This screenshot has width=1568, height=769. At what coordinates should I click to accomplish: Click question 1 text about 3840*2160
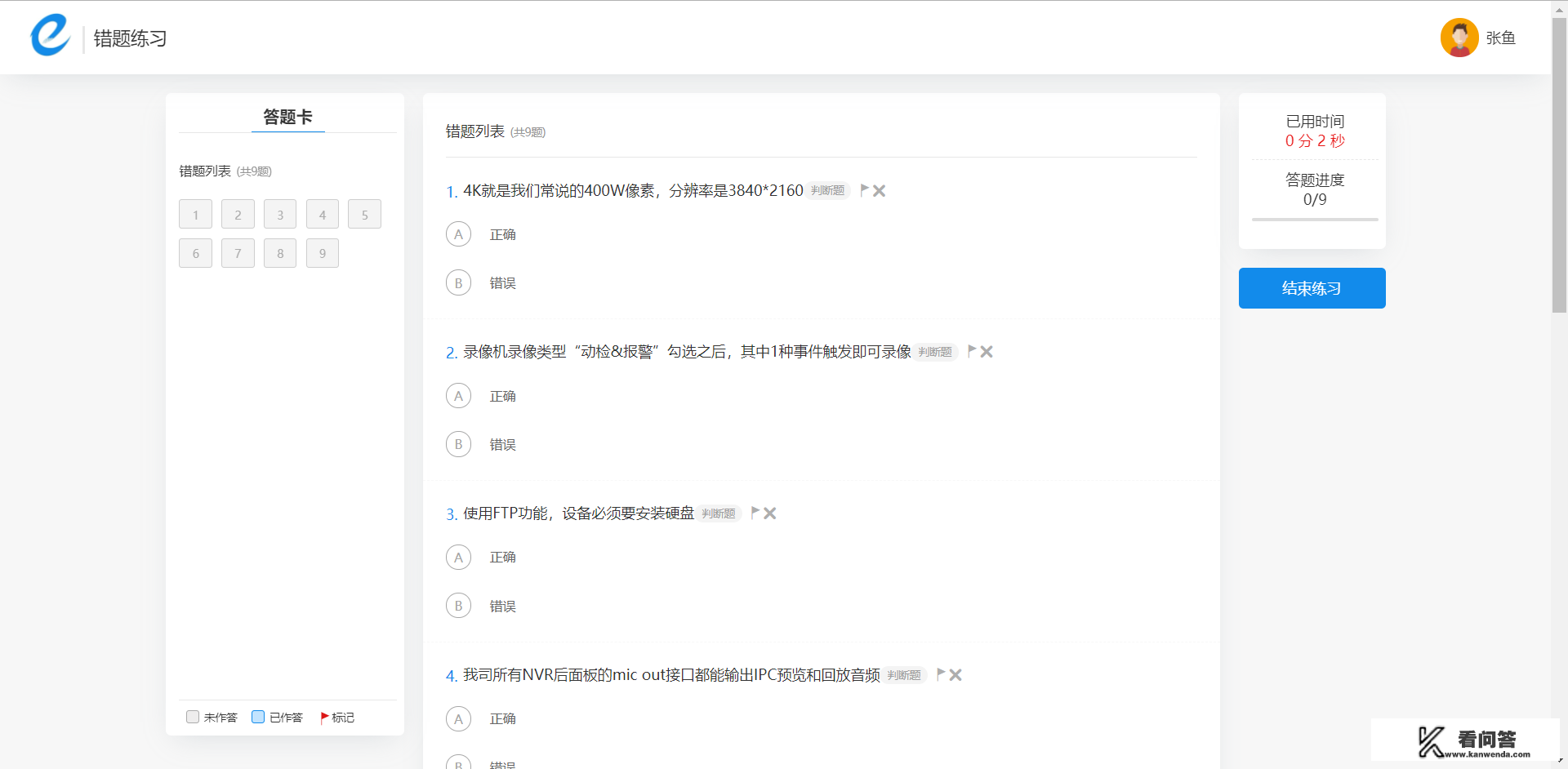pos(633,190)
